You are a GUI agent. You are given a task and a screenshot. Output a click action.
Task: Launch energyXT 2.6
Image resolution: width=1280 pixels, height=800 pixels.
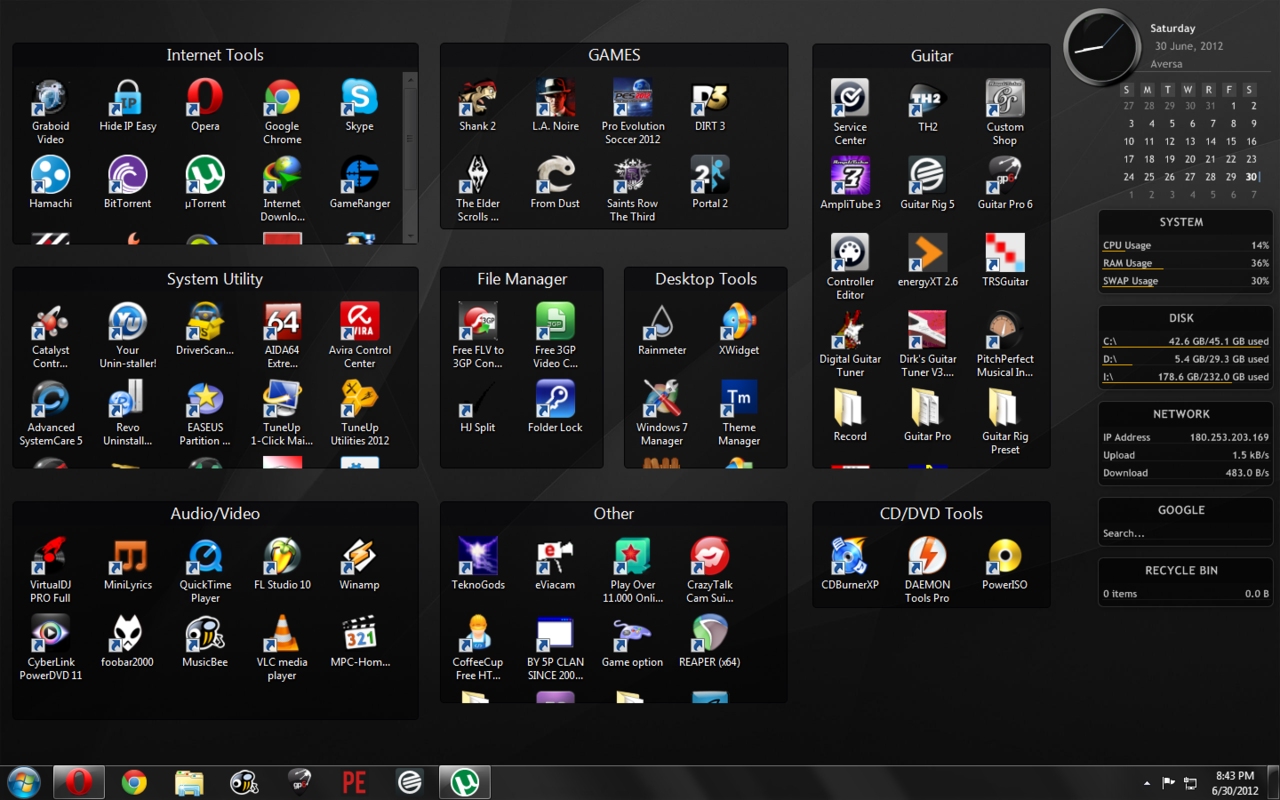[927, 261]
